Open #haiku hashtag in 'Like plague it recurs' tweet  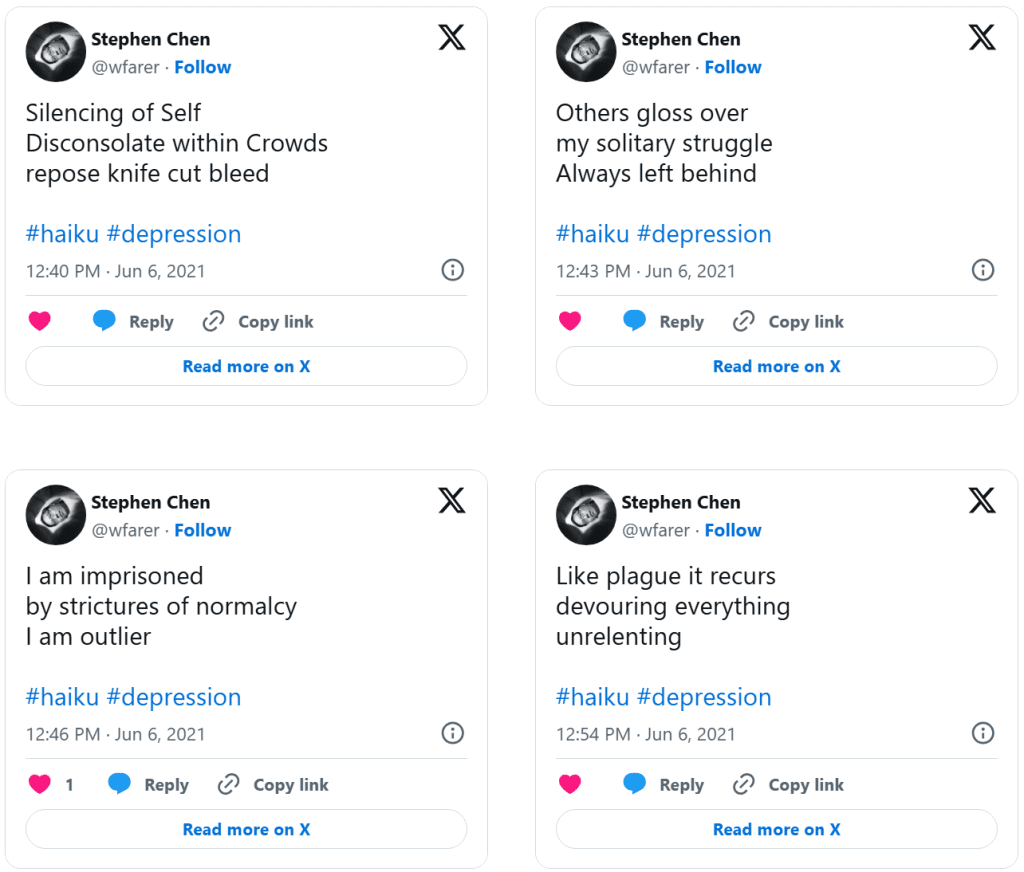coord(592,697)
